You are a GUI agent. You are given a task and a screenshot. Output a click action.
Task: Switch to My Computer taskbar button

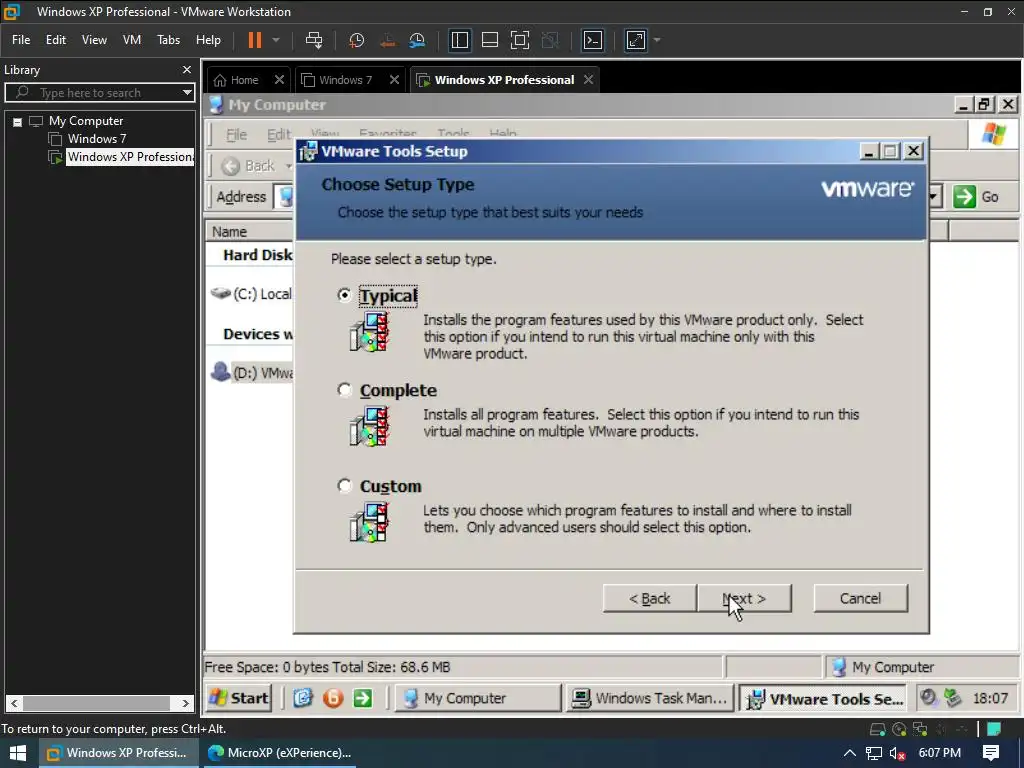click(477, 698)
